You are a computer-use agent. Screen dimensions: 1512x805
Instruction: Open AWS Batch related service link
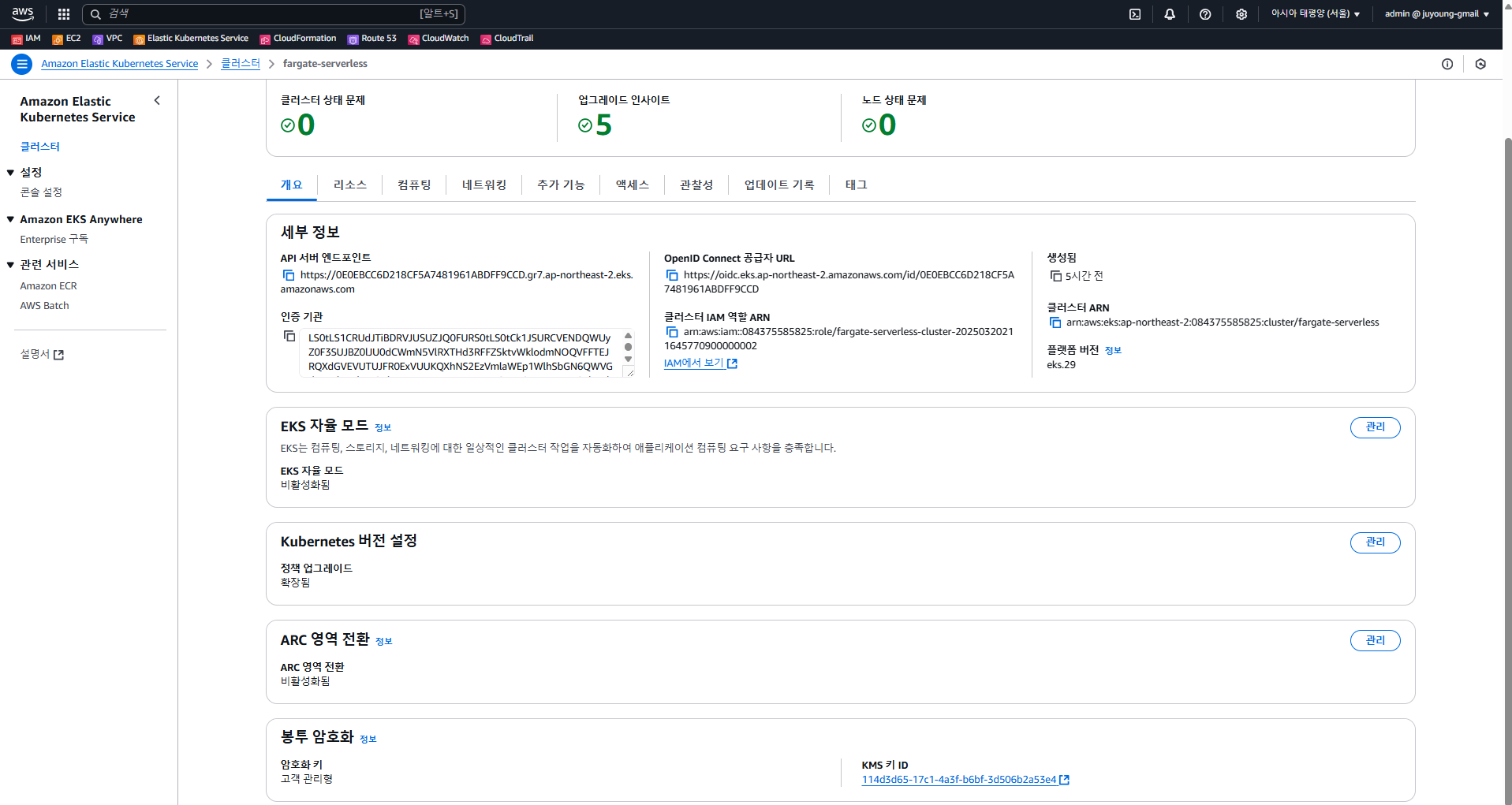point(45,306)
